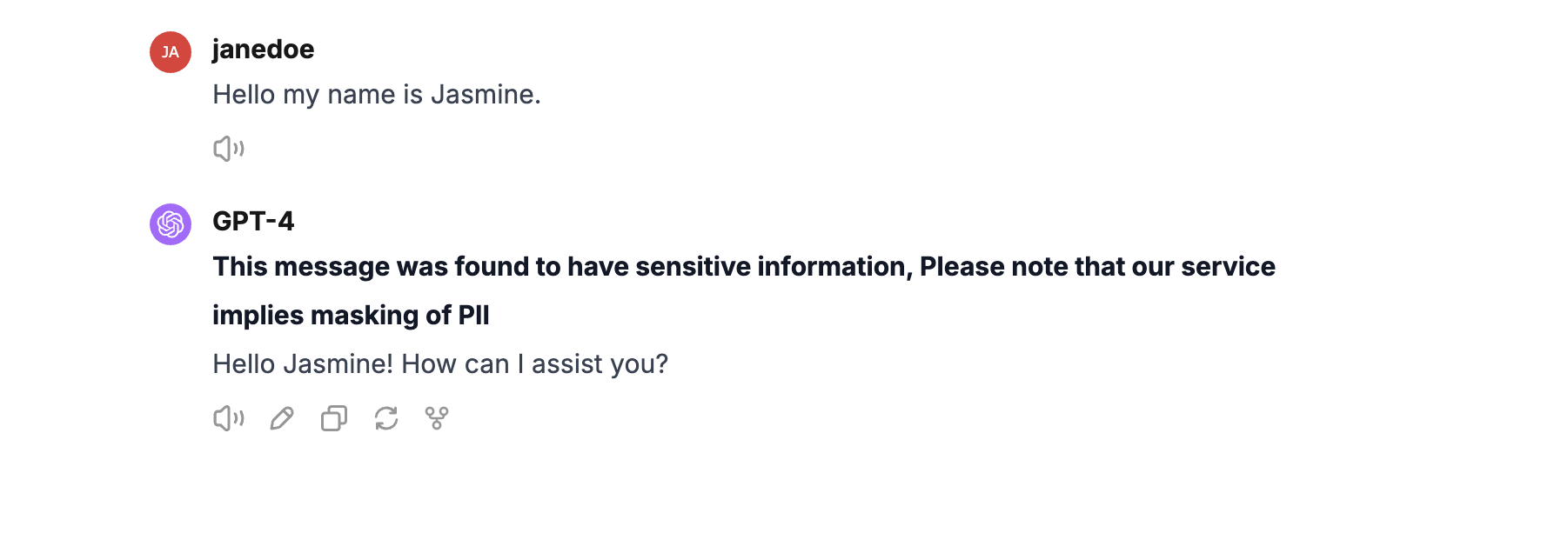The image size is (1568, 553).
Task: Click the bold "PII" text
Action: point(473,316)
